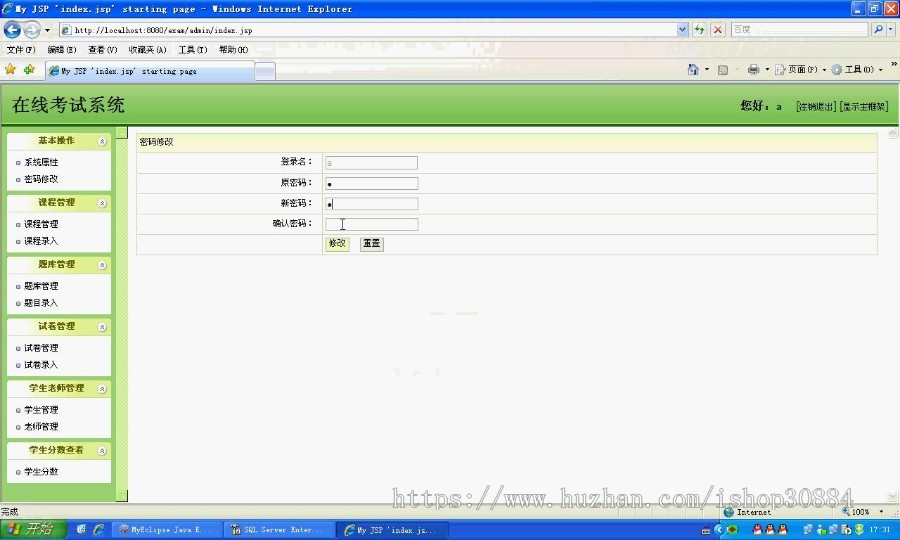Click the Add to Favorites icon

point(29,69)
